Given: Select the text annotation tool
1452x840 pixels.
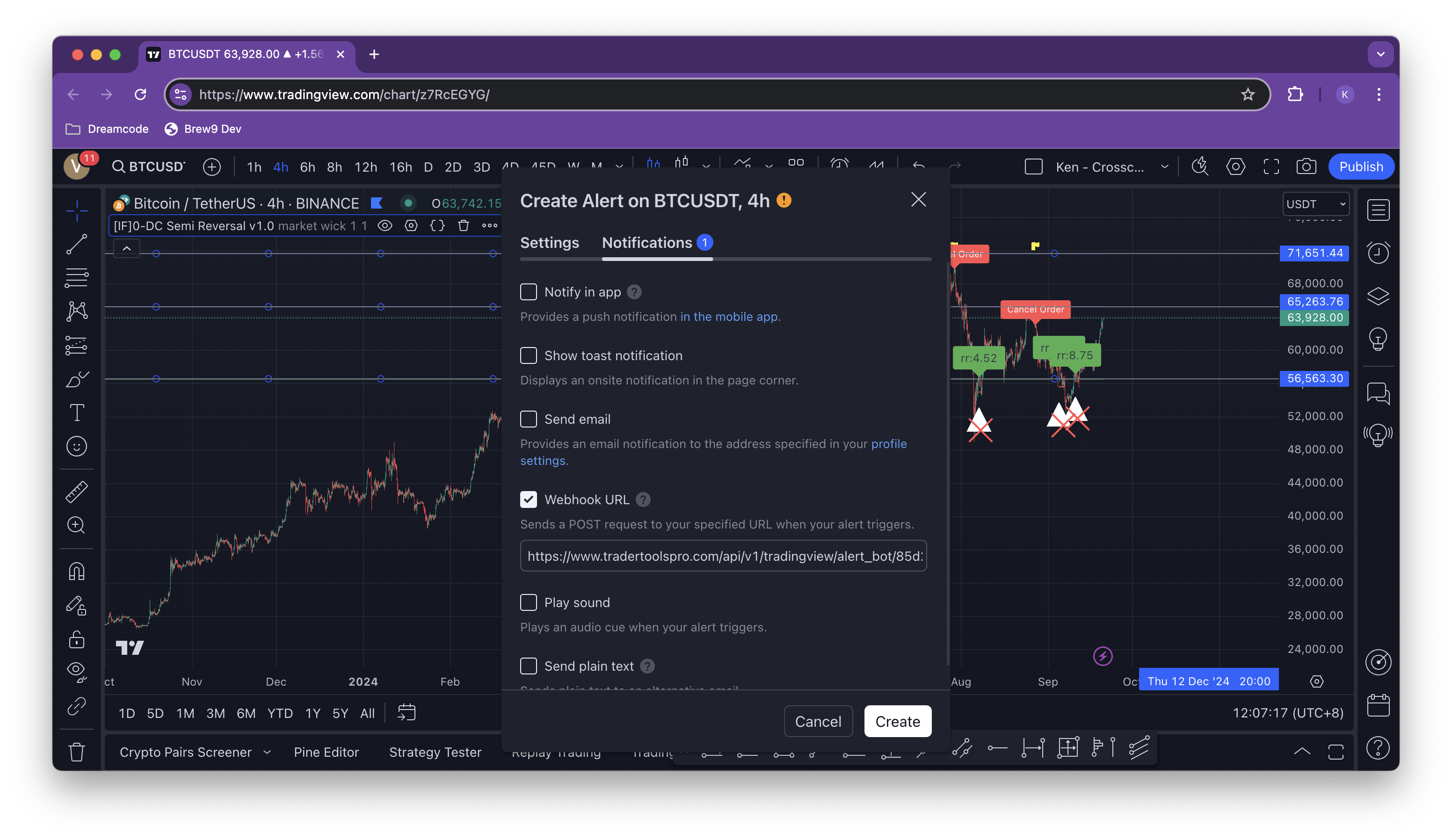Looking at the screenshot, I should 77,413.
